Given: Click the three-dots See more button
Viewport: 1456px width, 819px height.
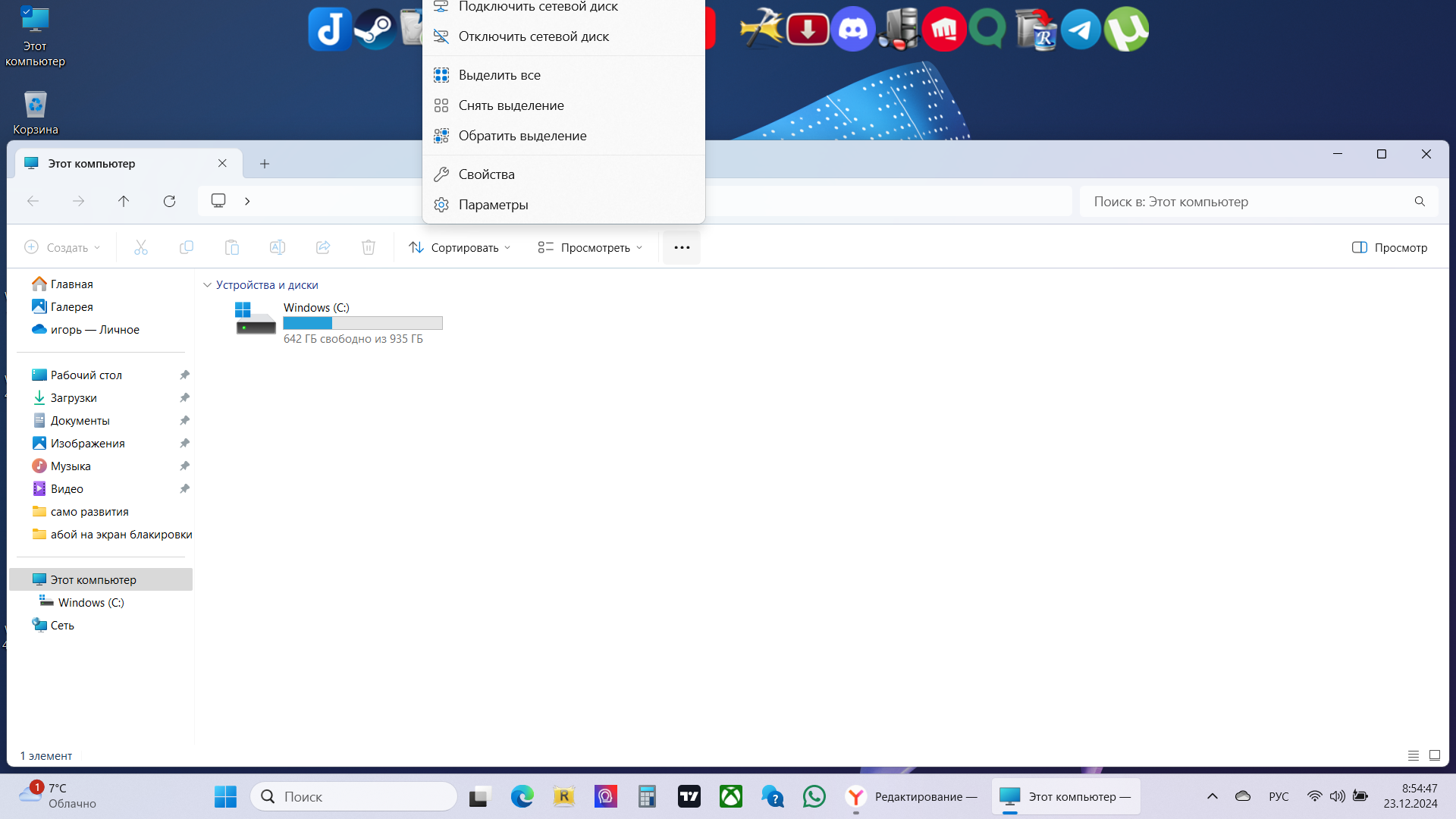Looking at the screenshot, I should click(681, 247).
